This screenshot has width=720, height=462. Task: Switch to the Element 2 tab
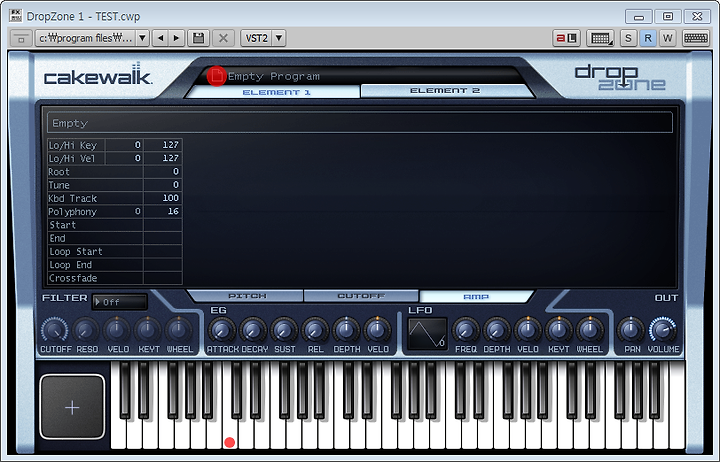tap(444, 90)
